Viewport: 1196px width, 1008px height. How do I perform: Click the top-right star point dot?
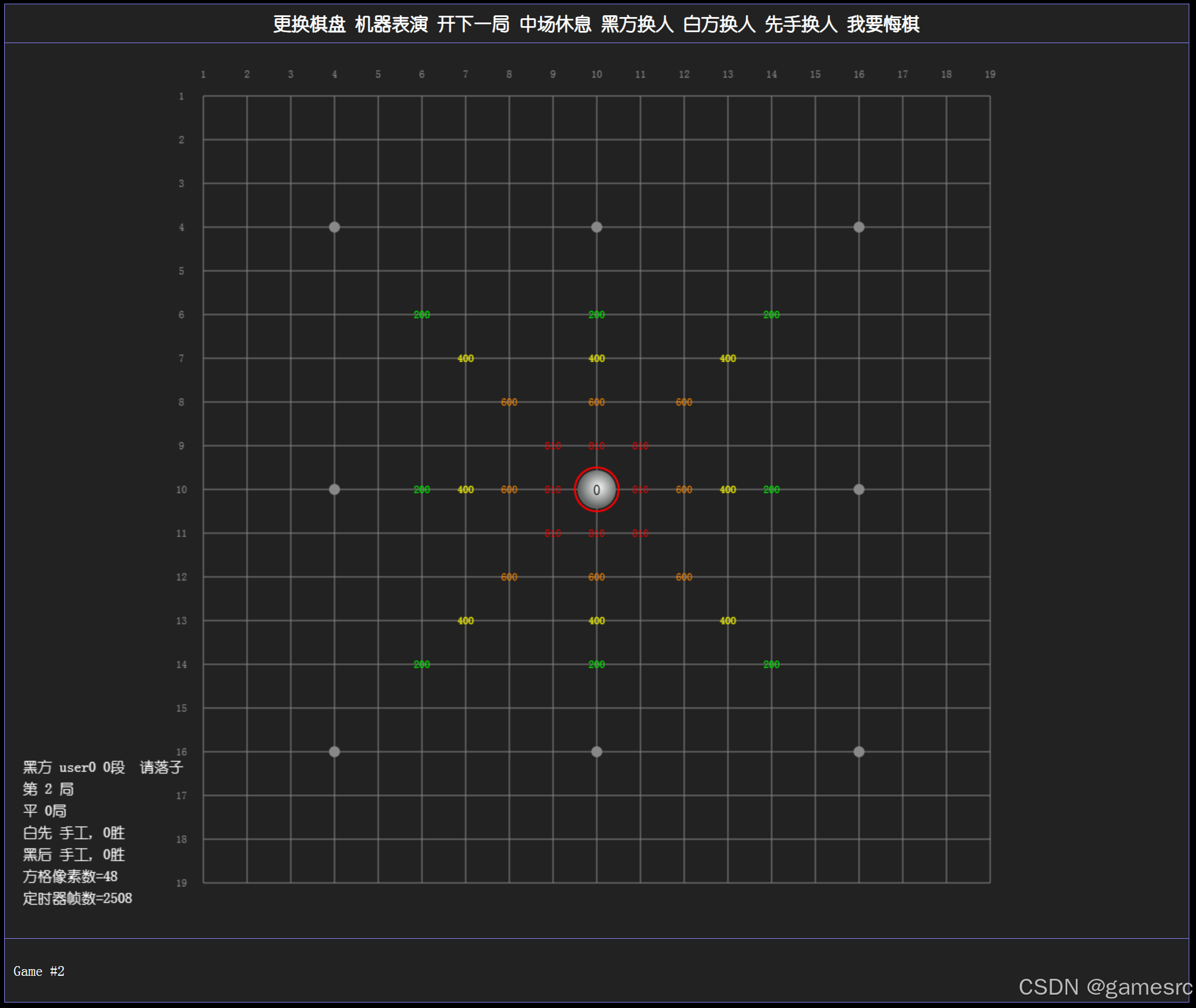coord(859,227)
